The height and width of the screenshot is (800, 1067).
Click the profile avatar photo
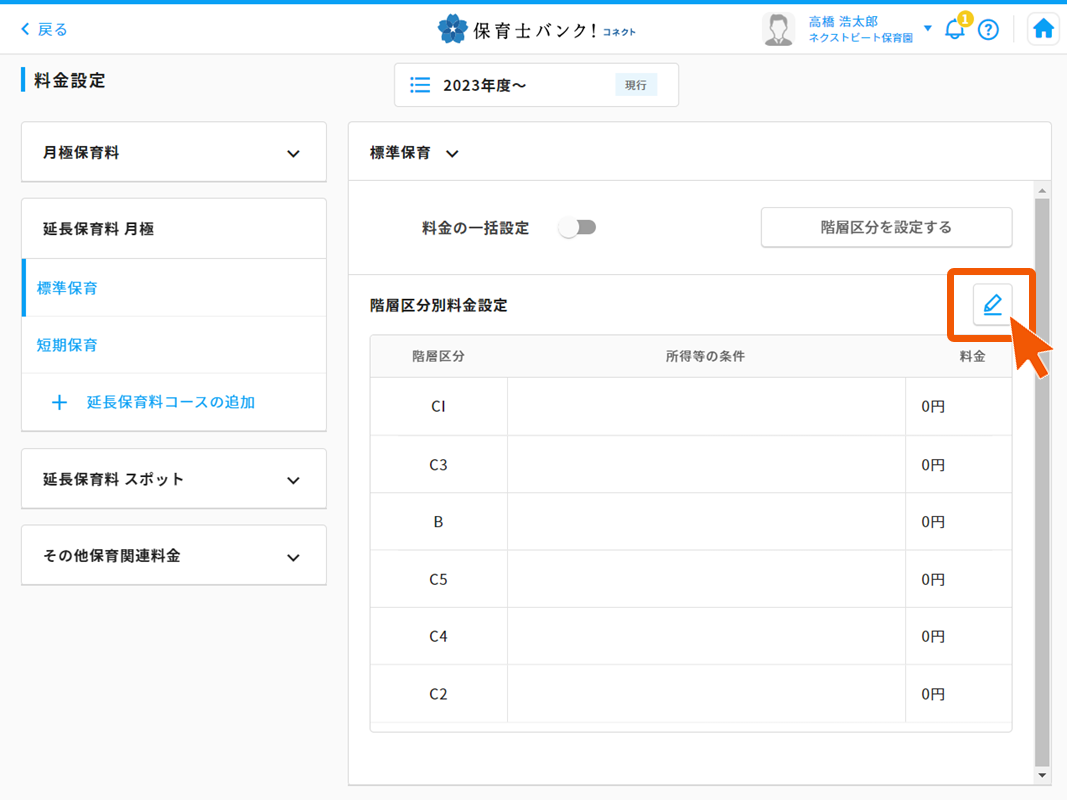[x=778, y=28]
